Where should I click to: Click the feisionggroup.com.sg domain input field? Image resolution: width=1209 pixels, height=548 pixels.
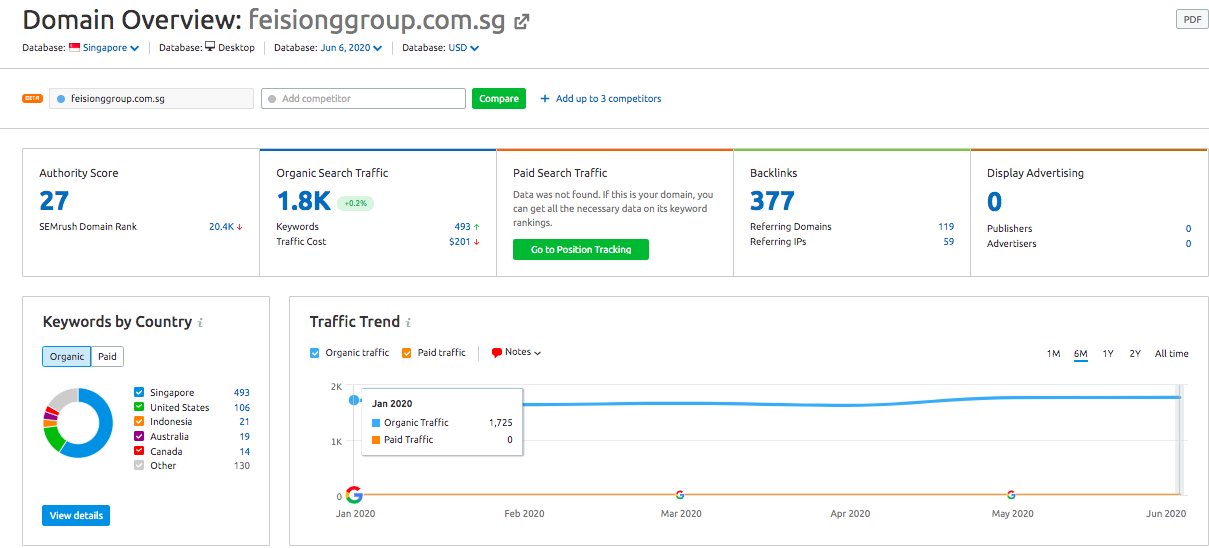tap(151, 99)
